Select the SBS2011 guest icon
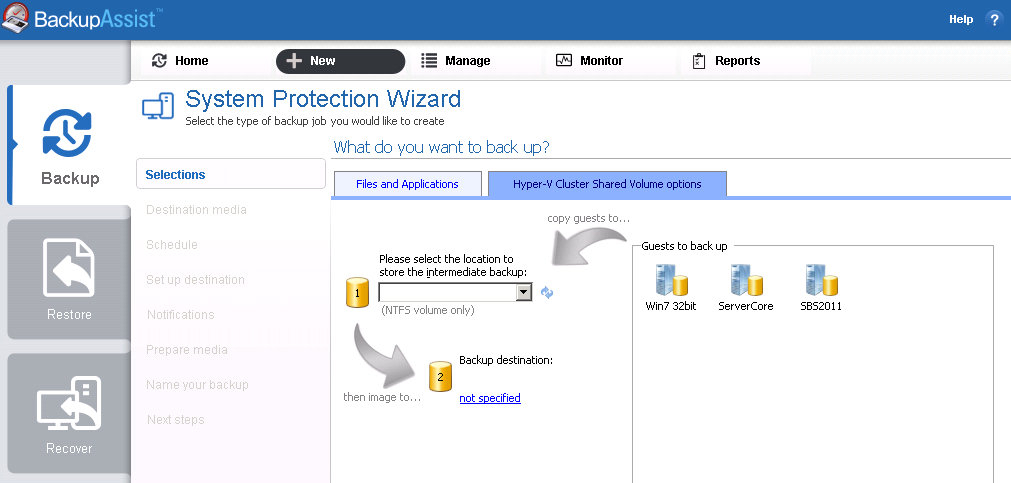This screenshot has width=1011, height=483. tap(821, 281)
